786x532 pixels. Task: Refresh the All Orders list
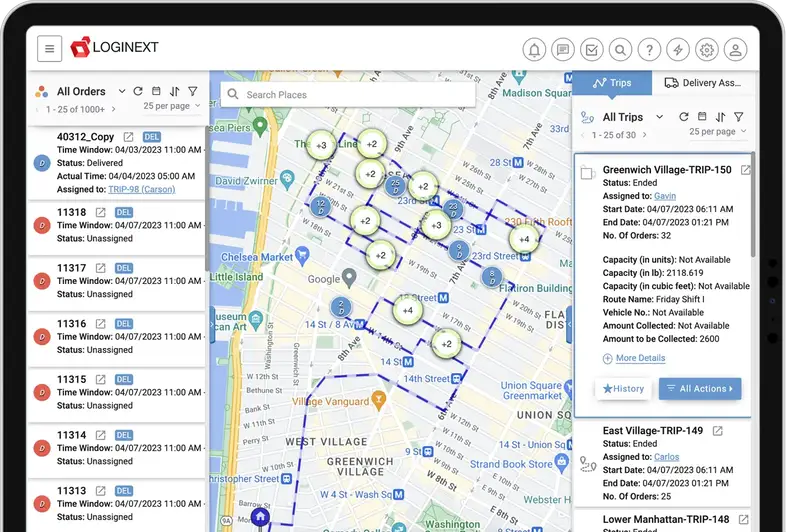pos(138,91)
